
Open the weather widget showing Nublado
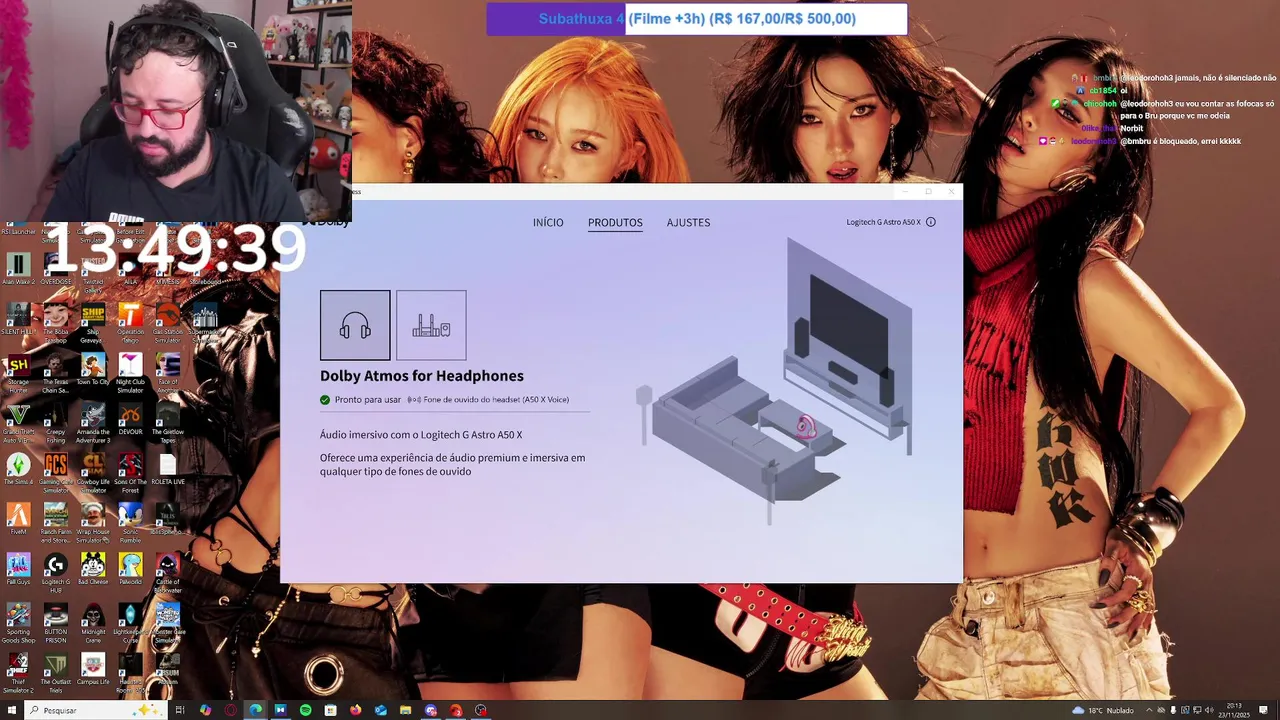[x=1103, y=710]
